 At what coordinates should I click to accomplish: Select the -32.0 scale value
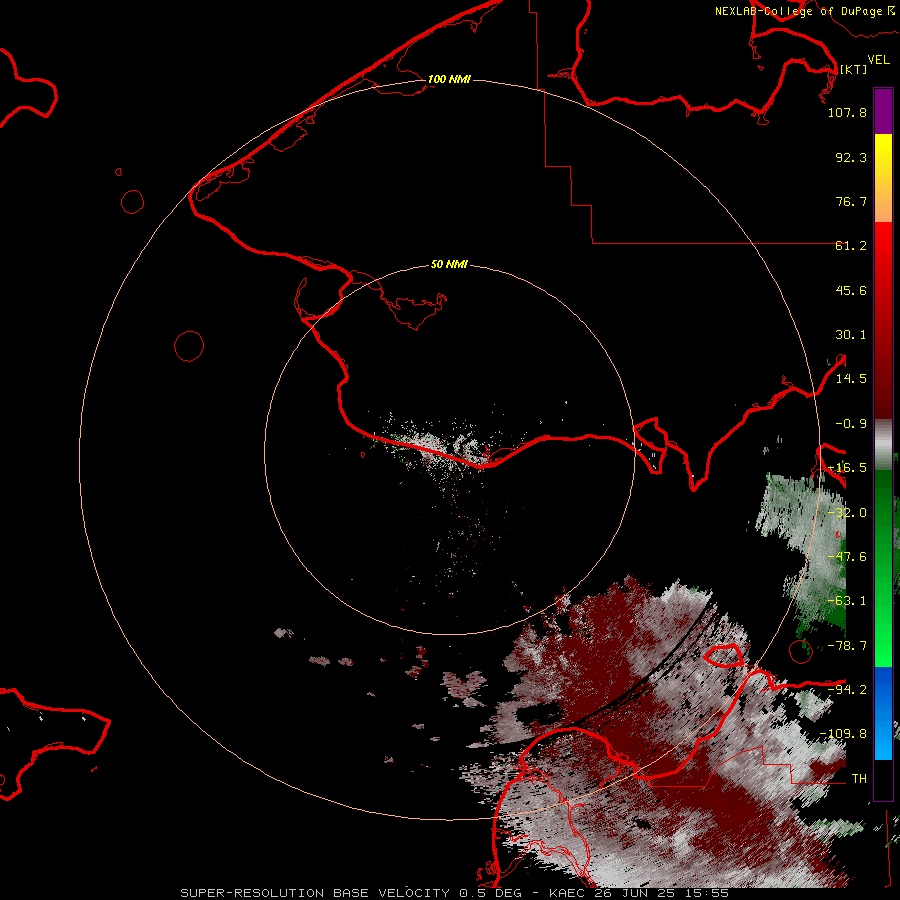coord(847,513)
